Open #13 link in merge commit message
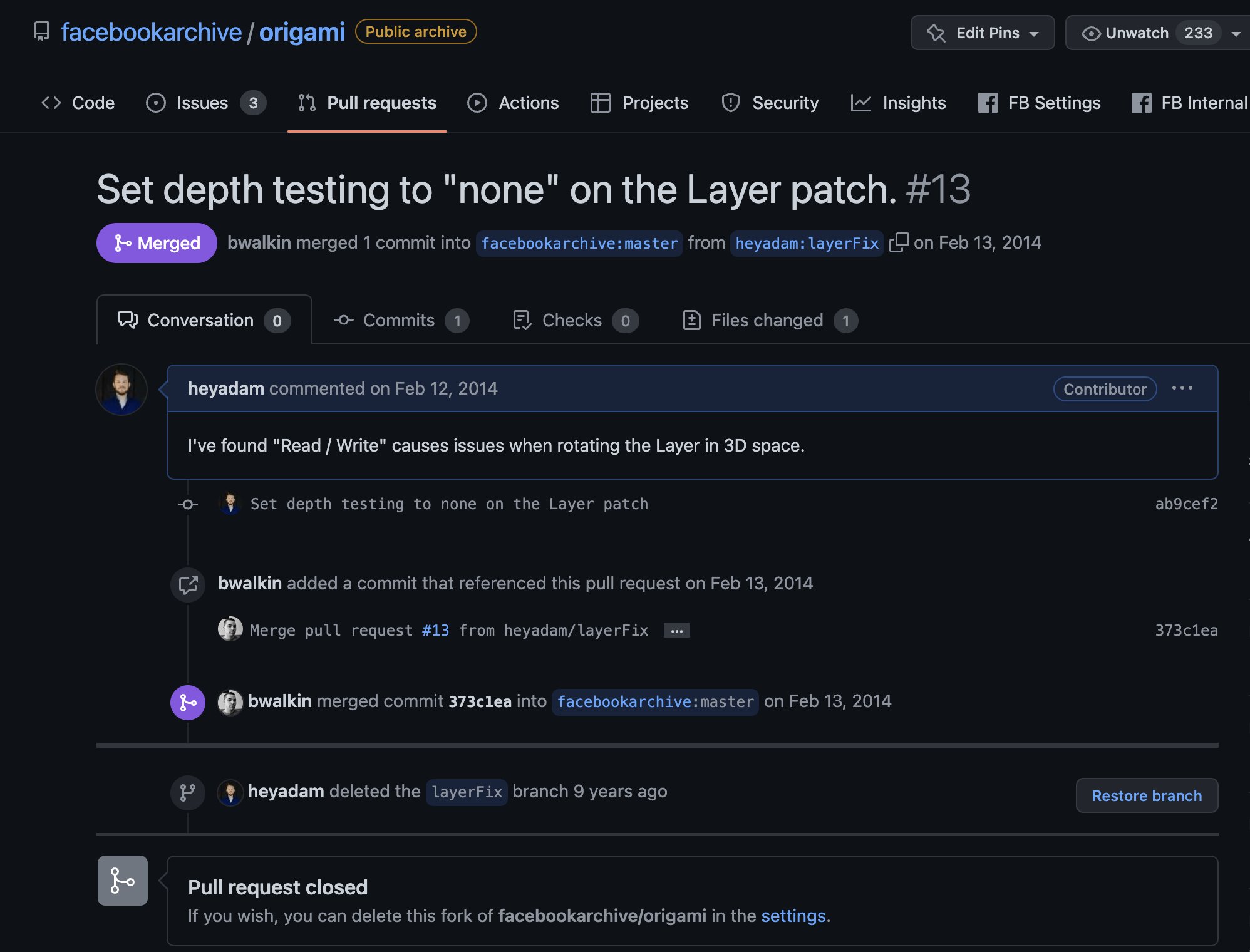 (436, 630)
